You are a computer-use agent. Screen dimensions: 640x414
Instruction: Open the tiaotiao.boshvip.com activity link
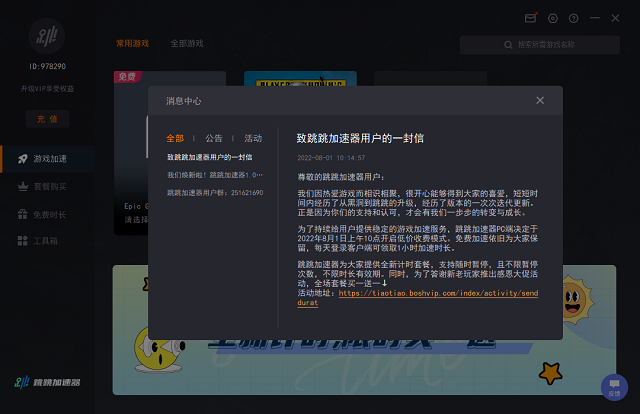click(418, 298)
